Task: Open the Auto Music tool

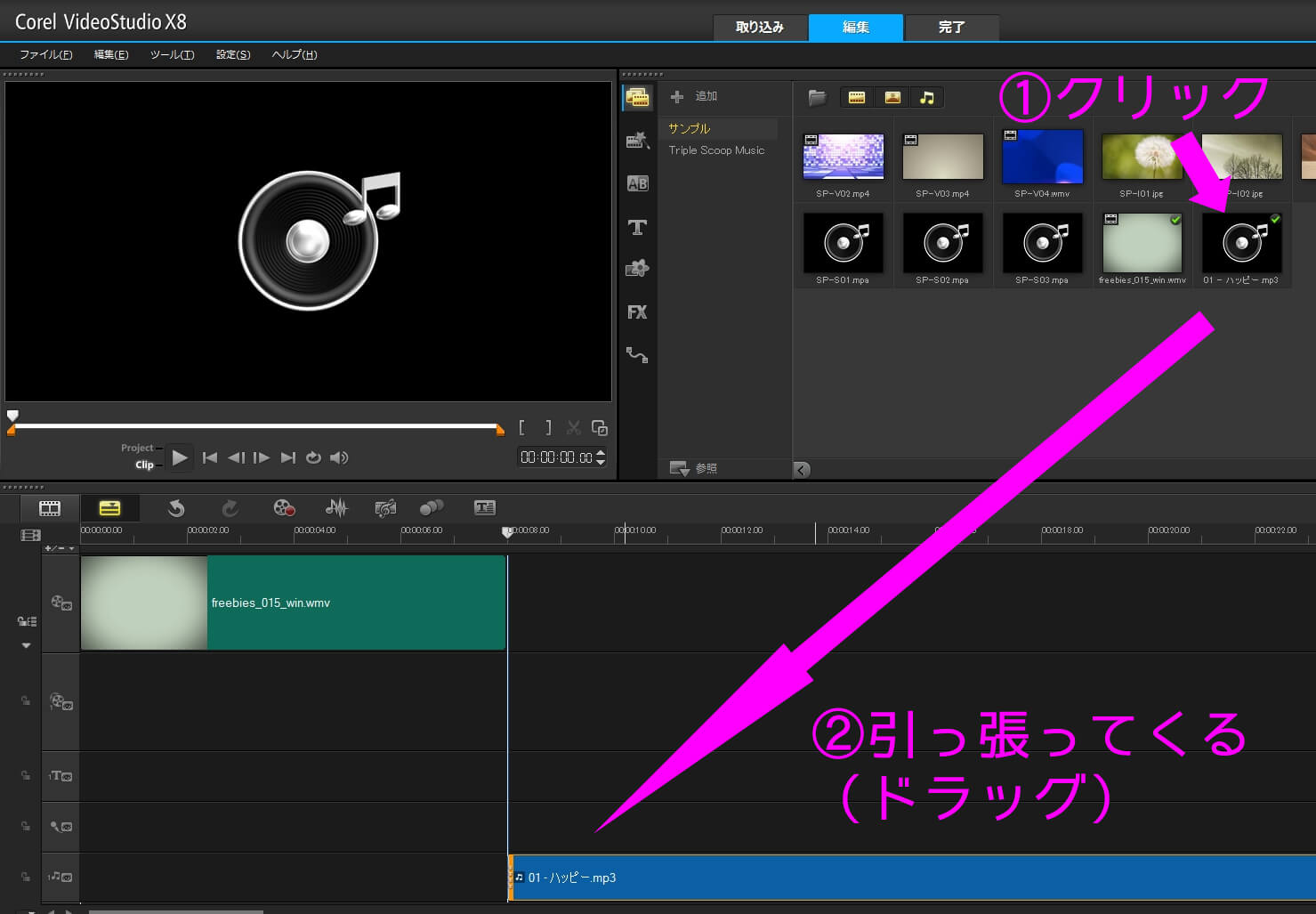Action: click(x=385, y=508)
